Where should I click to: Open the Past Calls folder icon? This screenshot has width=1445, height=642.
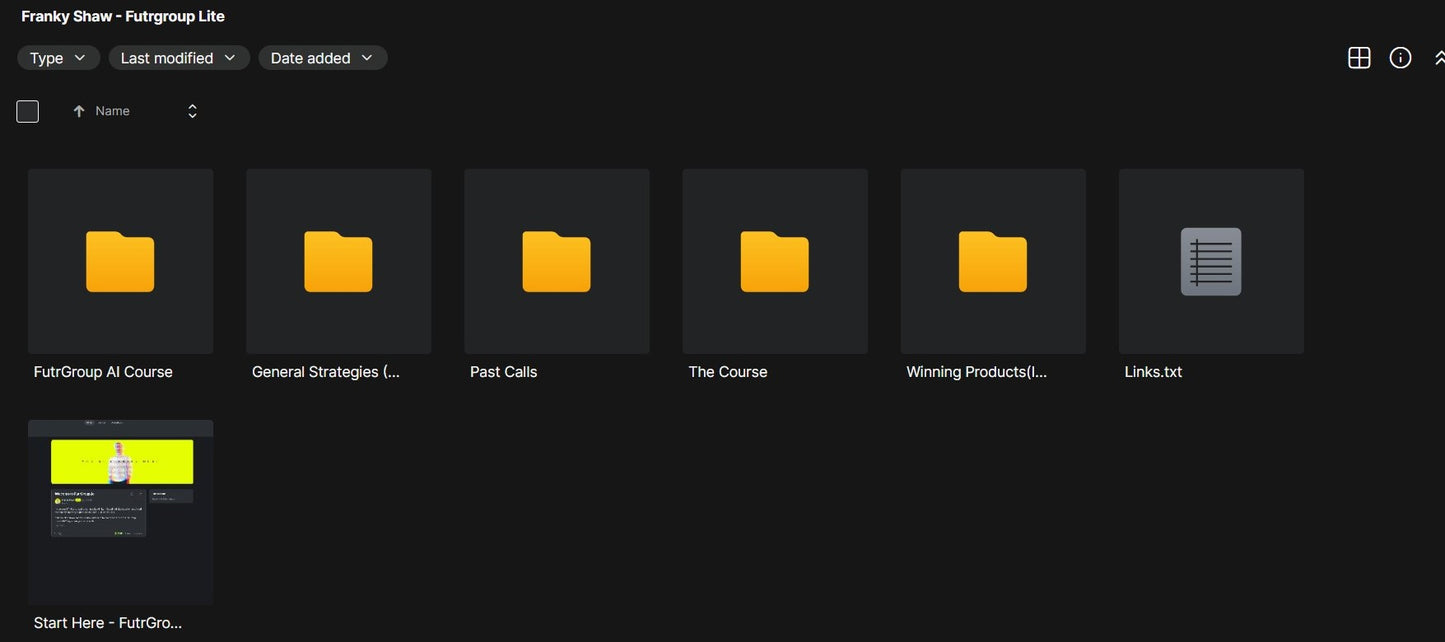pos(556,262)
